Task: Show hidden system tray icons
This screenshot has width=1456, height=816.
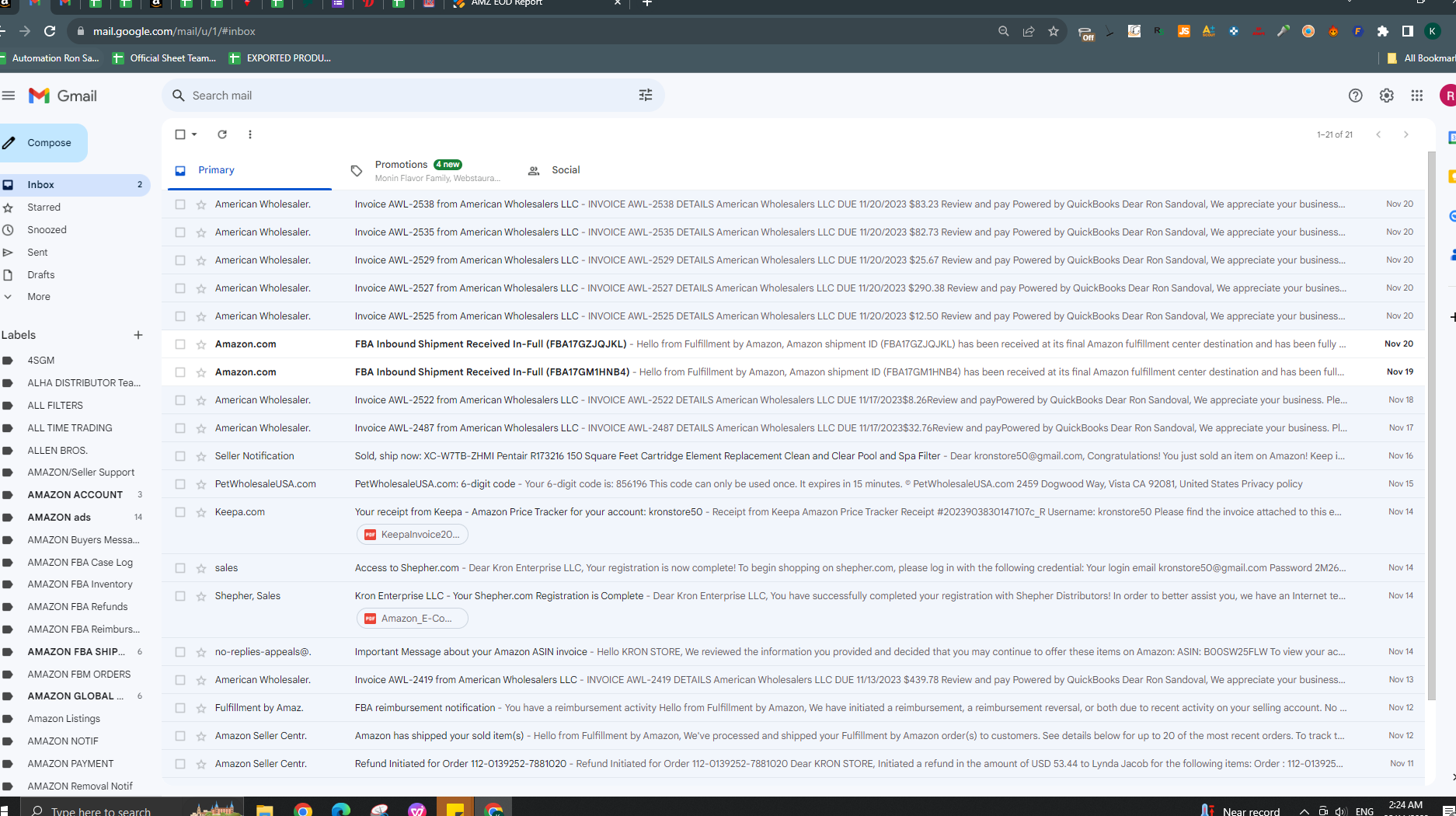Action: click(x=1304, y=811)
